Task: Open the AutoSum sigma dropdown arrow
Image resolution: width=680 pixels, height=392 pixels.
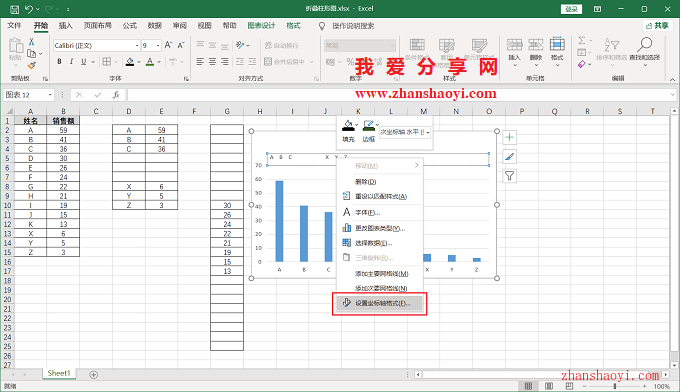Action: click(x=591, y=41)
